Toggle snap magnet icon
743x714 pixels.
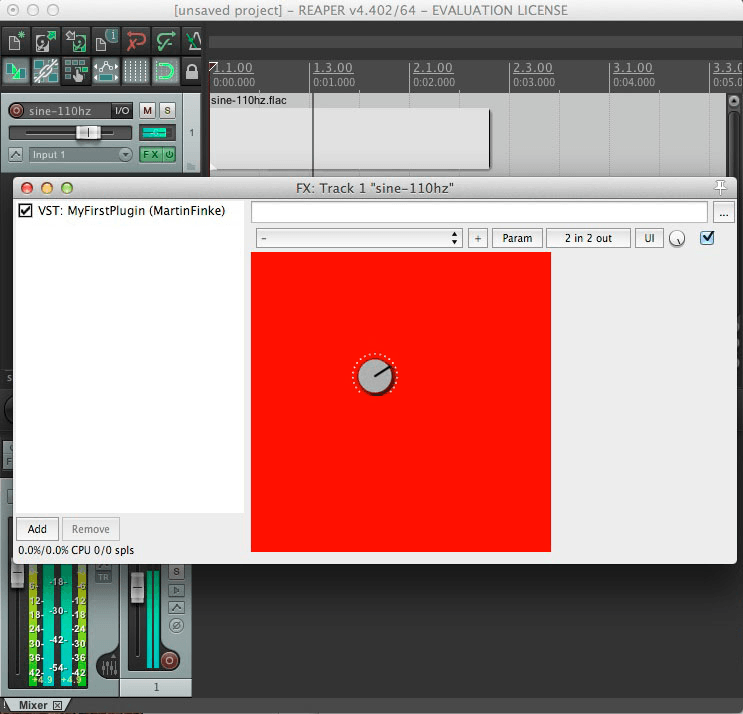165,71
